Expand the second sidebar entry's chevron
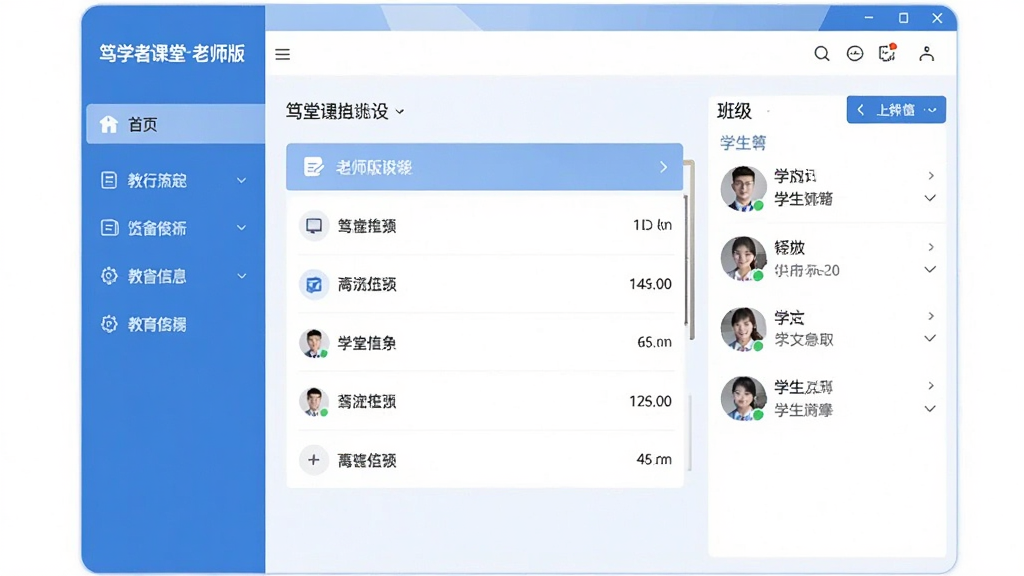1024x576 pixels. coord(242,180)
